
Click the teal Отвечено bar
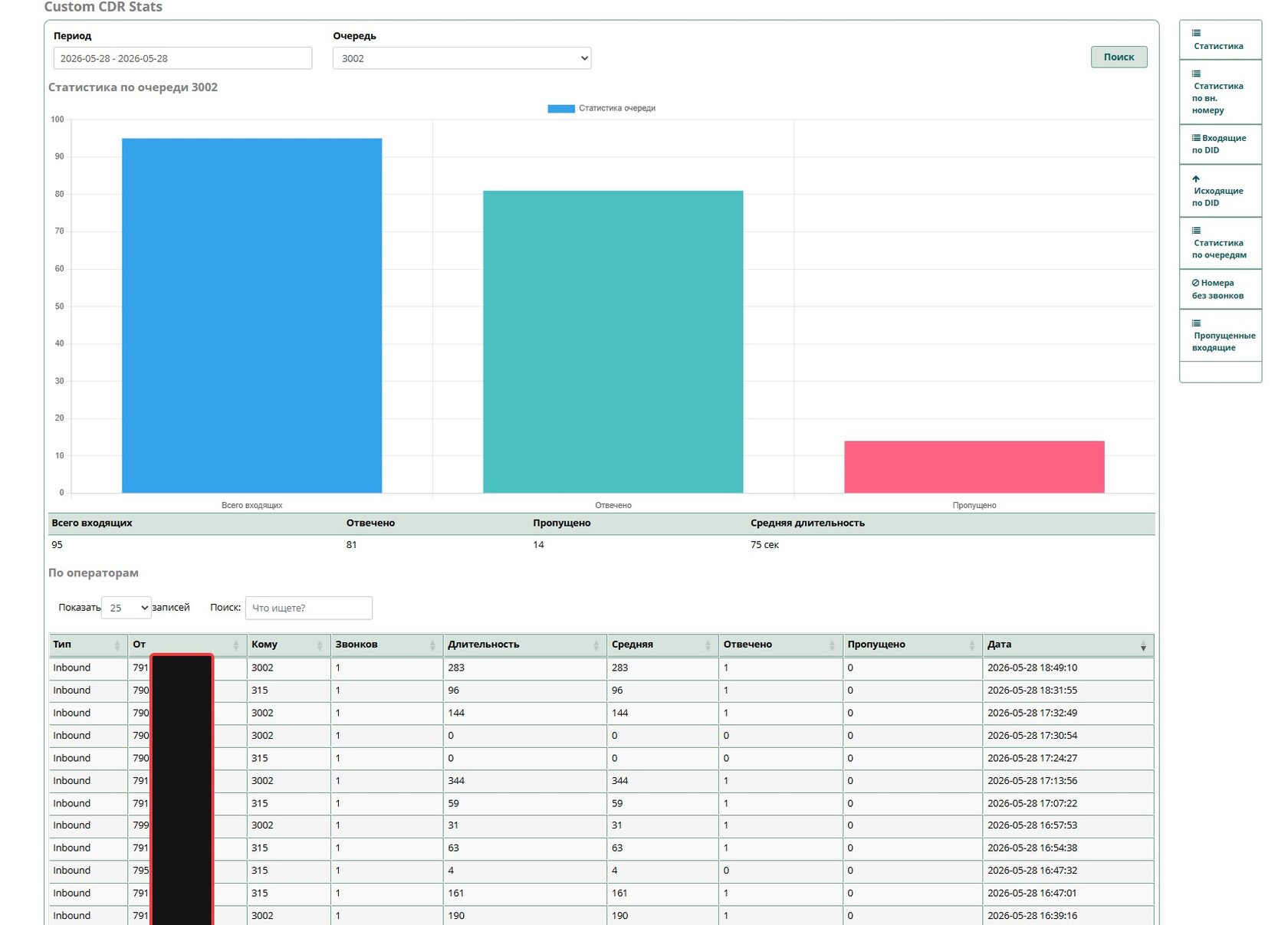(613, 342)
